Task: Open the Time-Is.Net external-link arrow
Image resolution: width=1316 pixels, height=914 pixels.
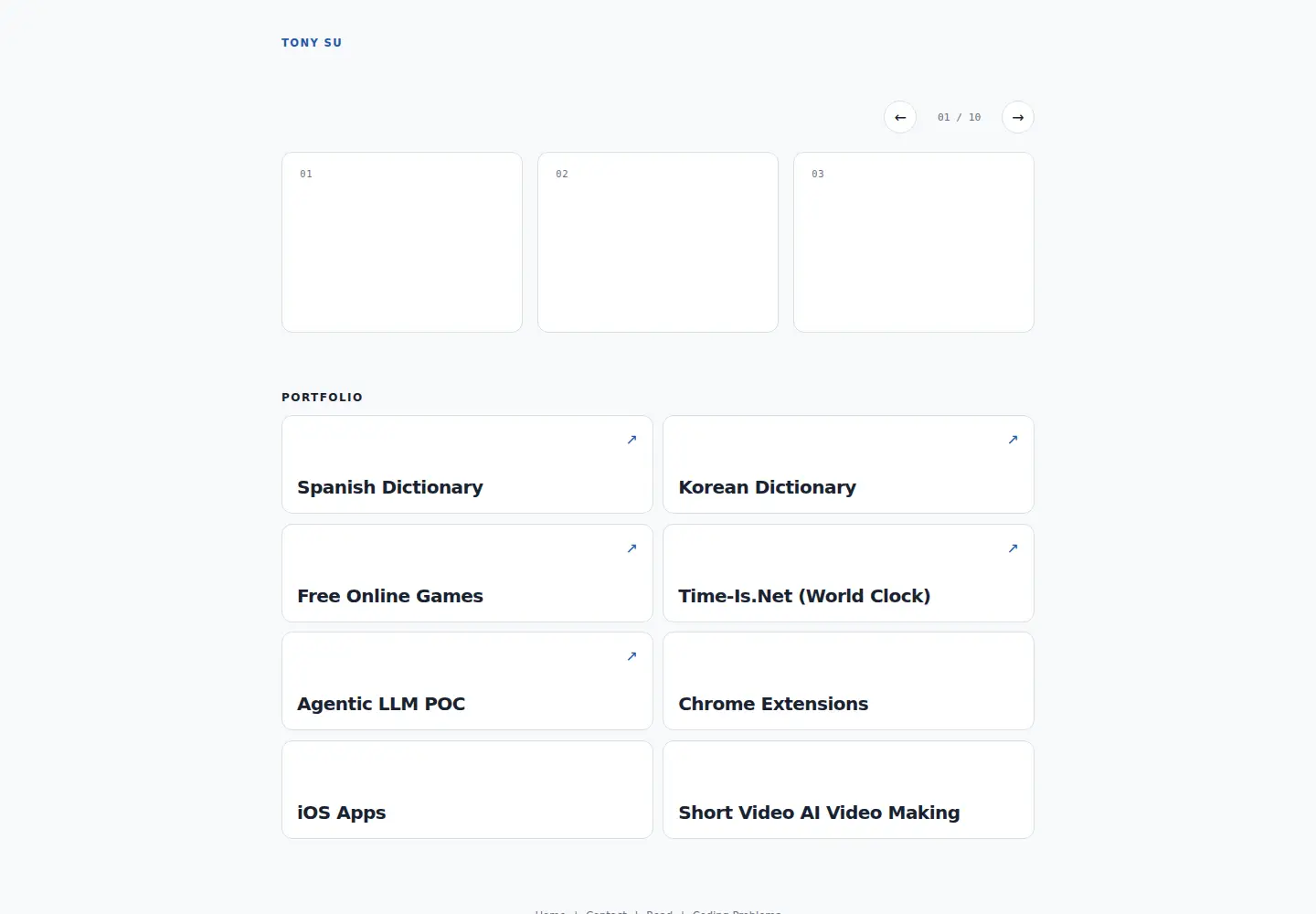Action: [1013, 548]
